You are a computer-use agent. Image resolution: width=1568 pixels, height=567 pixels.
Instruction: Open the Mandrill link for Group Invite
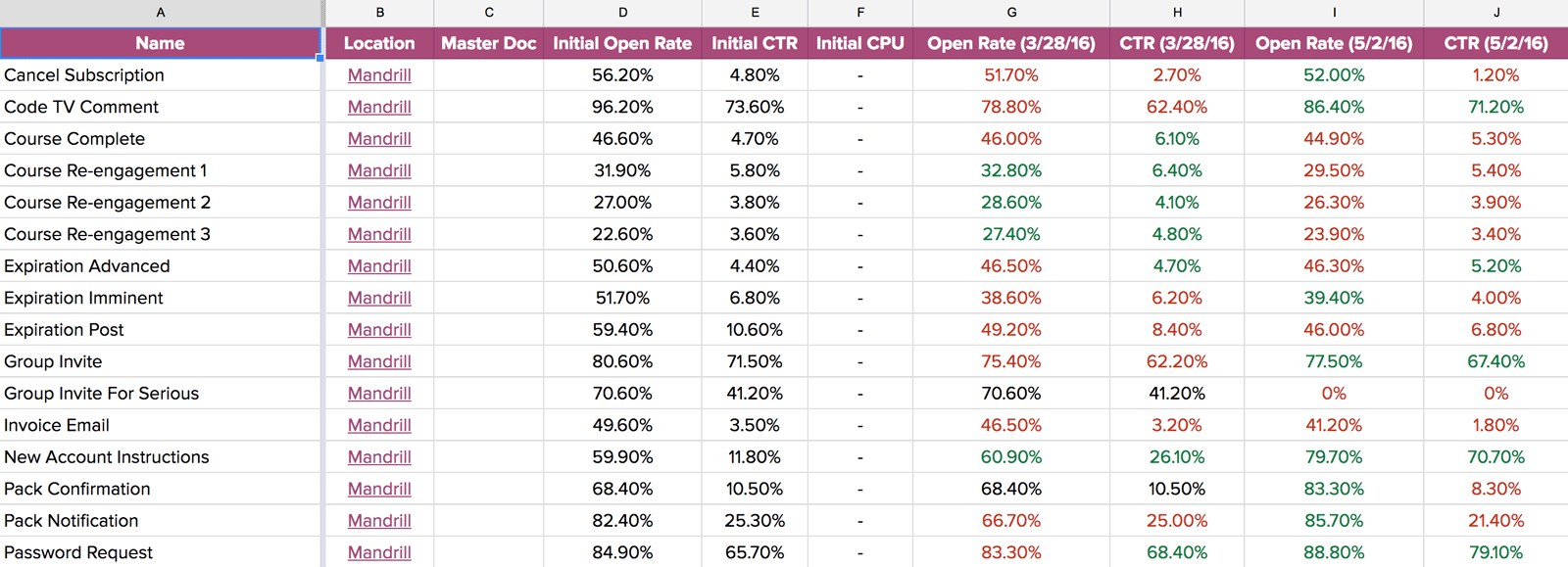(x=379, y=361)
